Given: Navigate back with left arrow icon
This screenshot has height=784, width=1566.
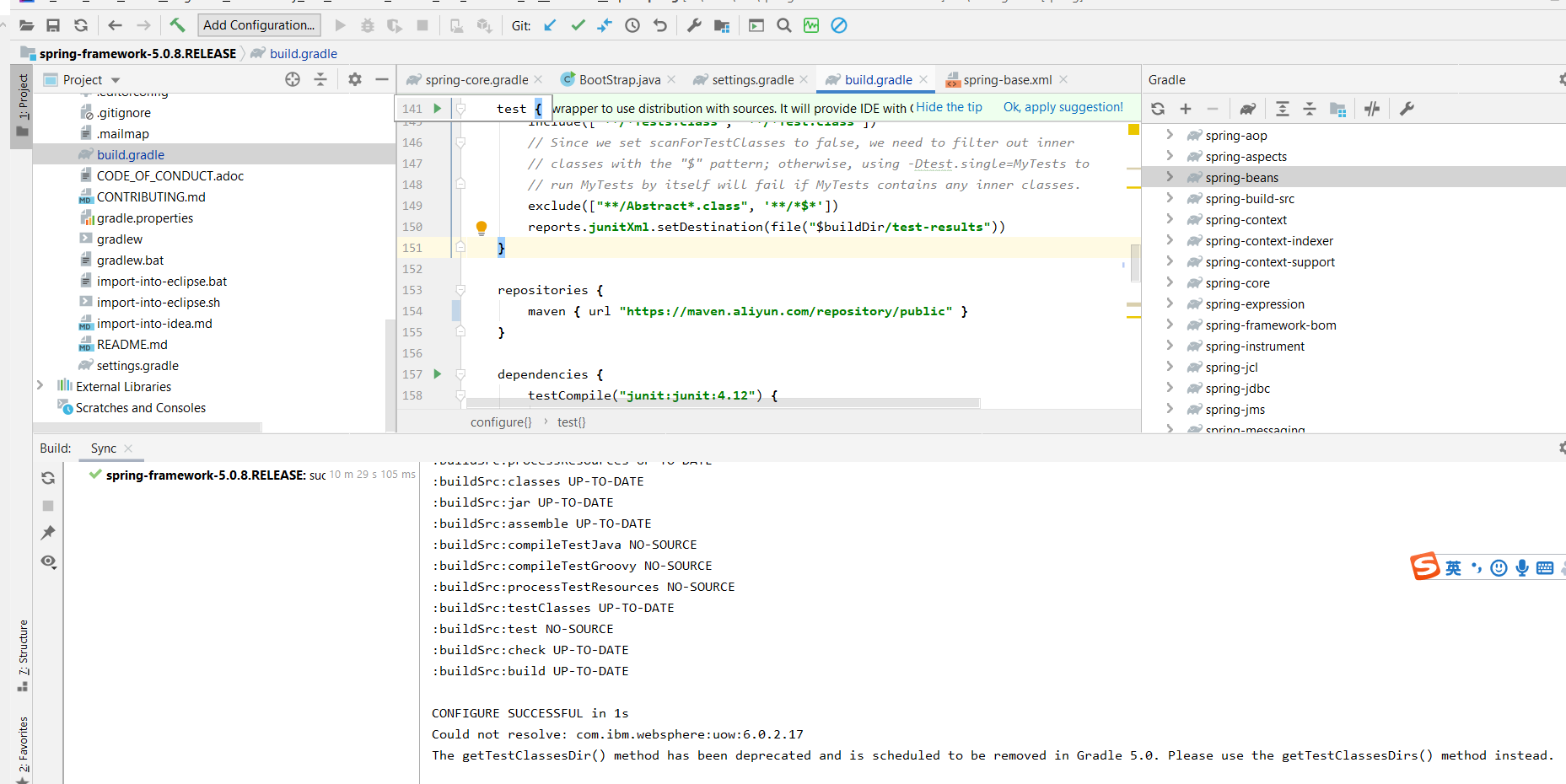Looking at the screenshot, I should [116, 25].
